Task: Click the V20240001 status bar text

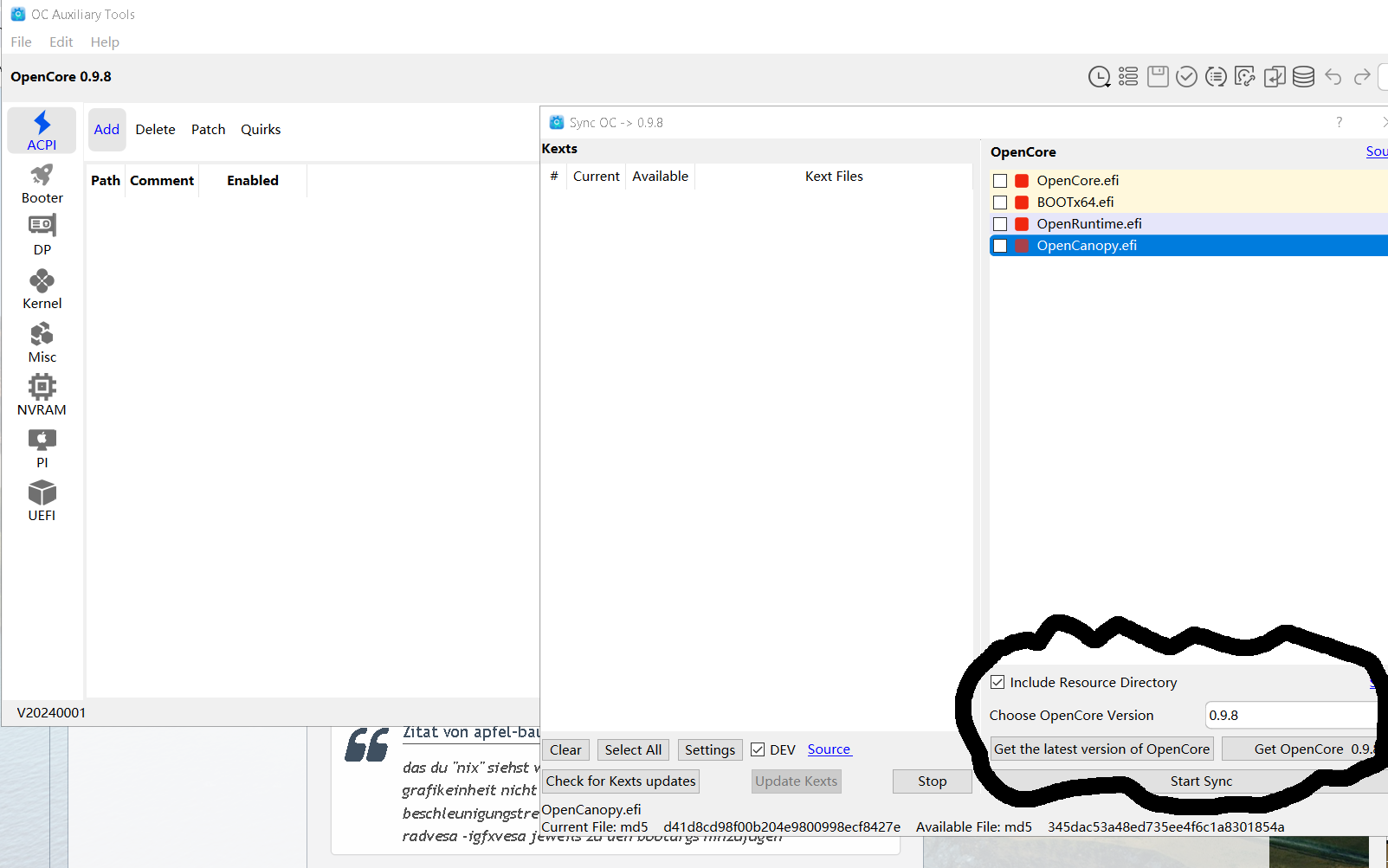Action: click(x=51, y=712)
